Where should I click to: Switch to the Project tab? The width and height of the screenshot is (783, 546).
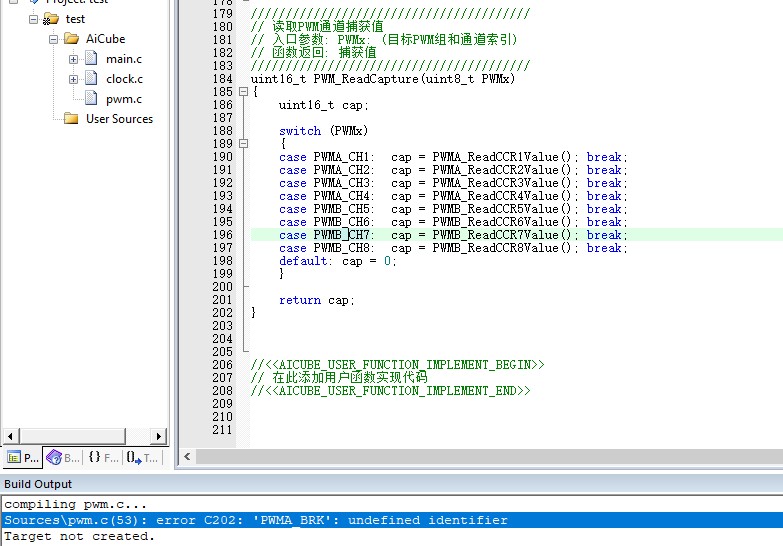[21, 458]
